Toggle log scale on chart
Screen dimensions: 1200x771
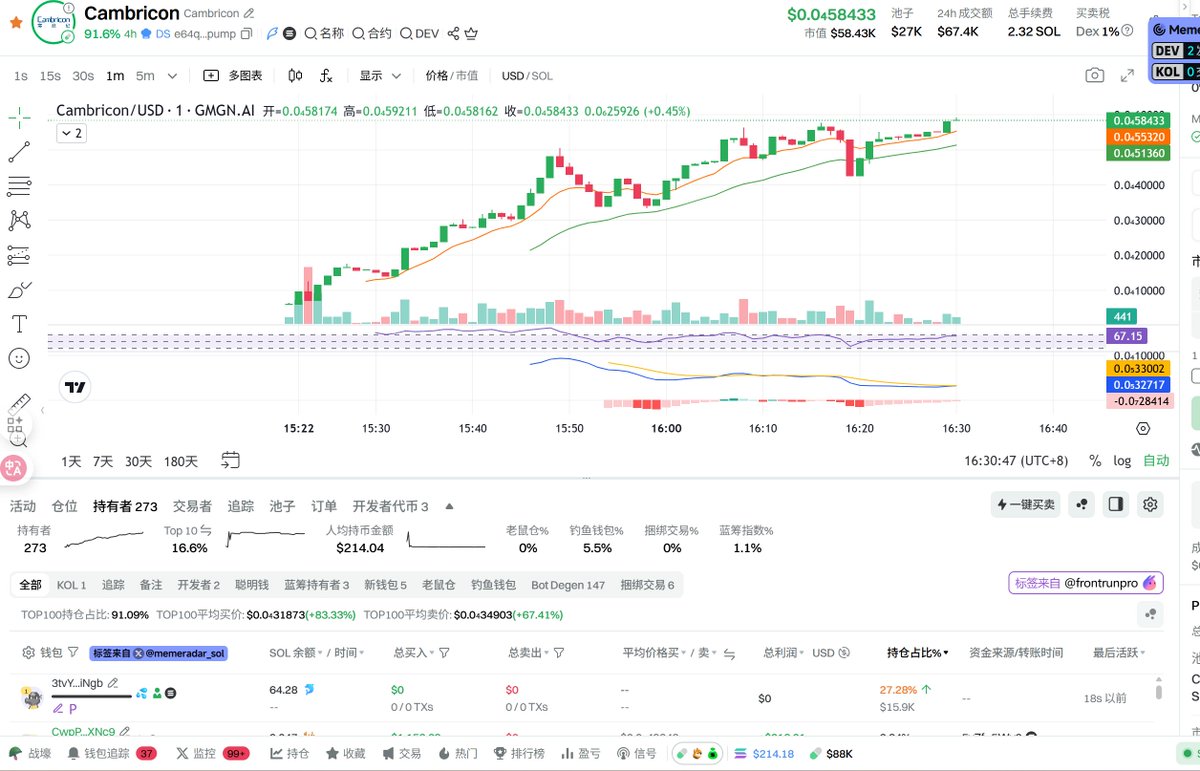pyautogui.click(x=1122, y=461)
